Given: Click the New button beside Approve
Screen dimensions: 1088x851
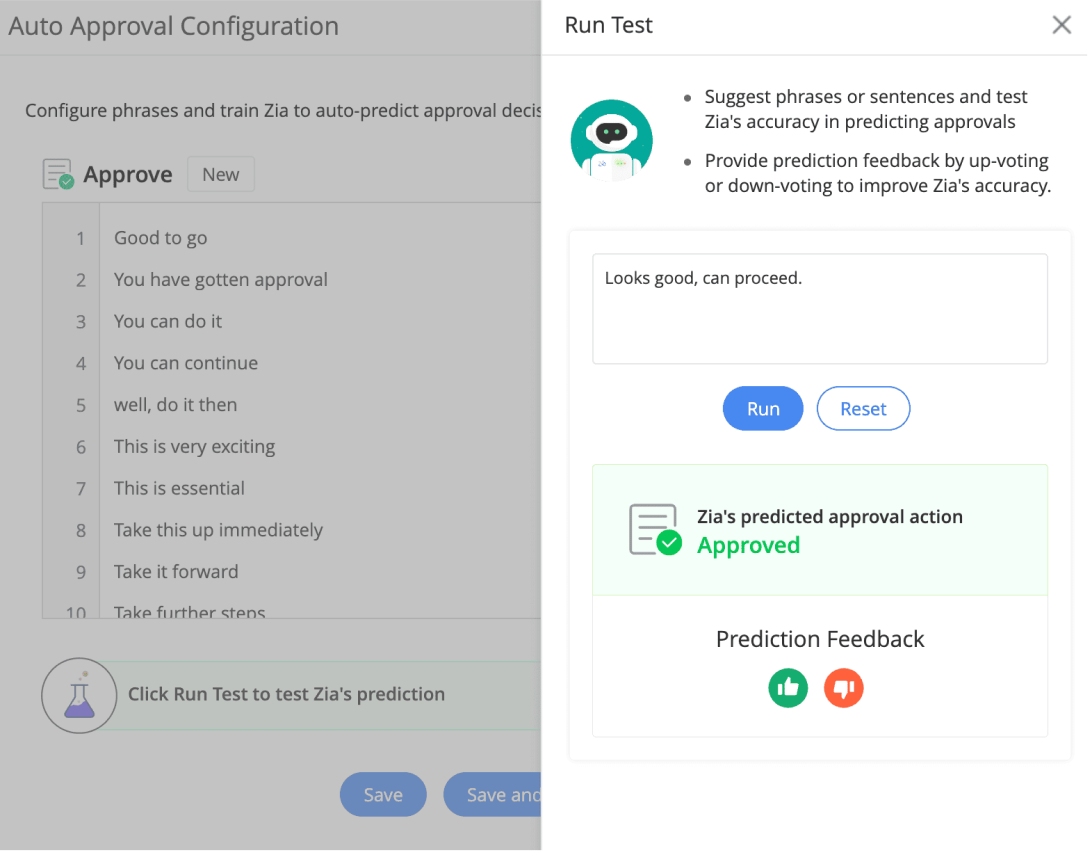Looking at the screenshot, I should 220,174.
